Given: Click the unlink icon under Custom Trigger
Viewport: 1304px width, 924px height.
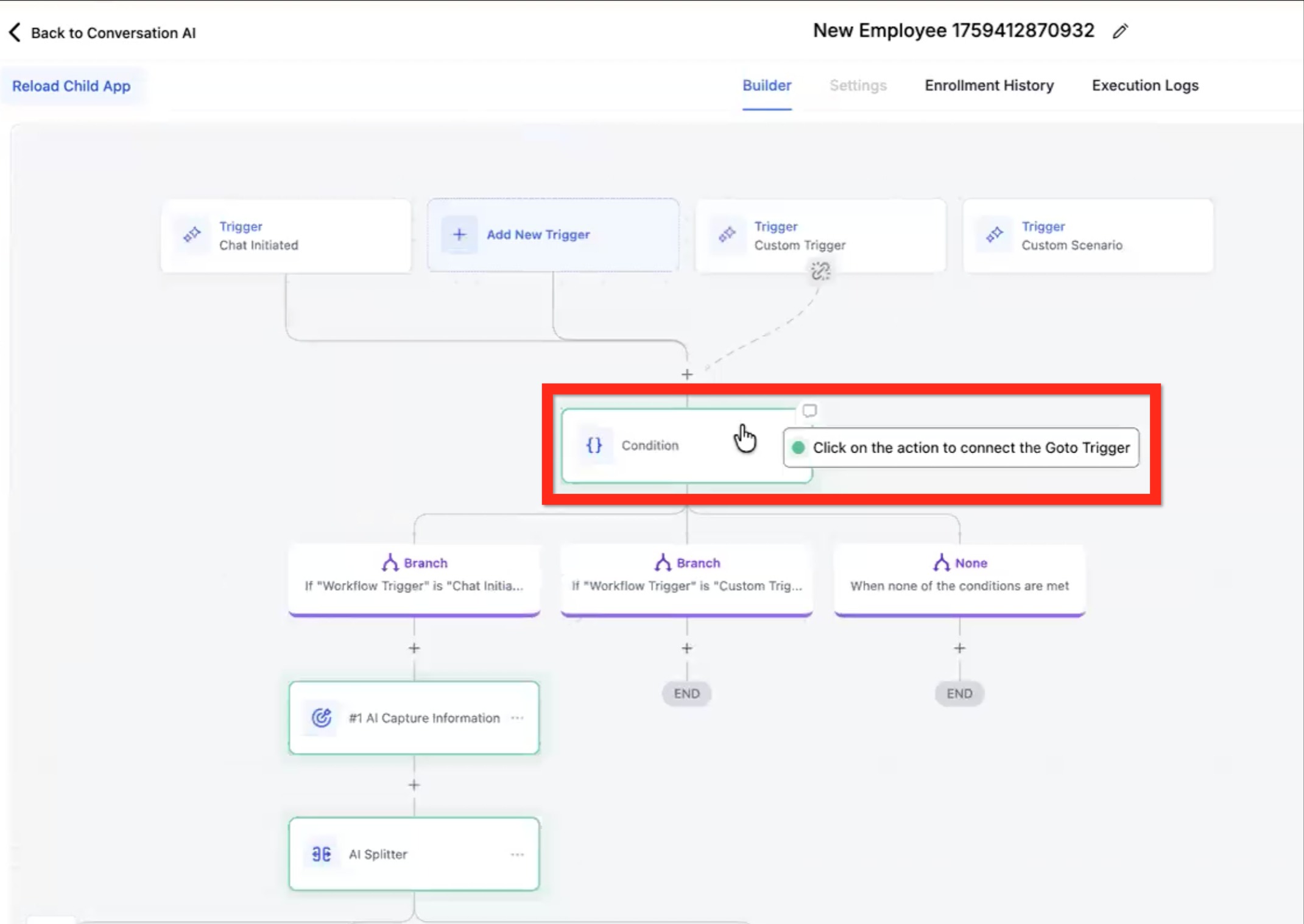Looking at the screenshot, I should coord(820,271).
